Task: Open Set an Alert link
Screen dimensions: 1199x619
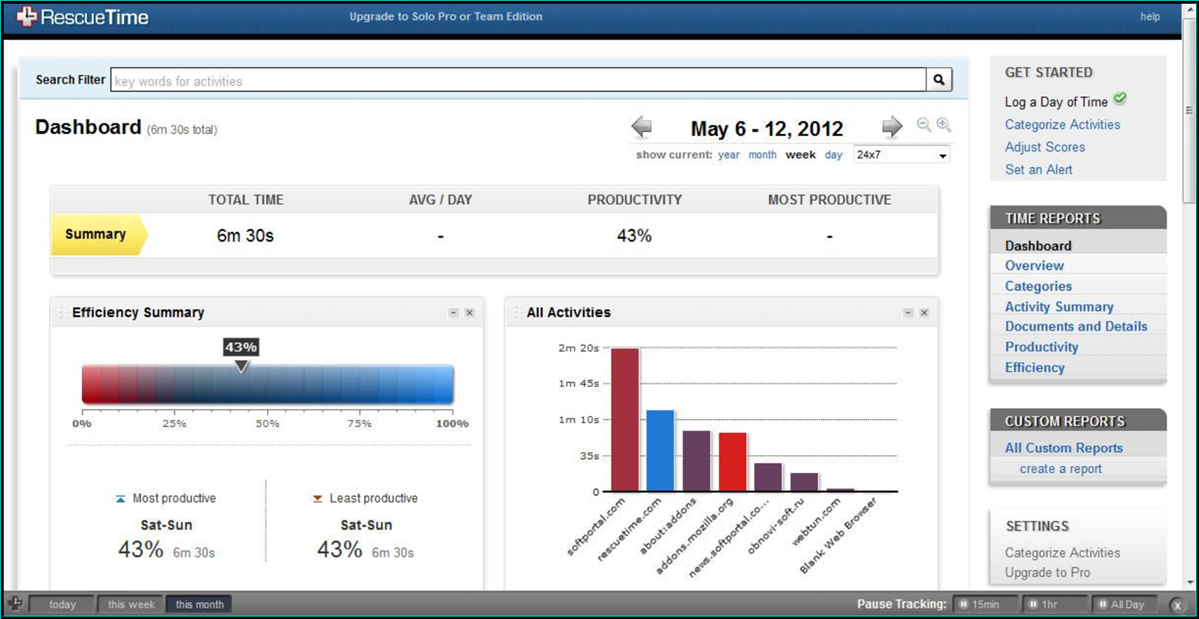Action: (1038, 170)
